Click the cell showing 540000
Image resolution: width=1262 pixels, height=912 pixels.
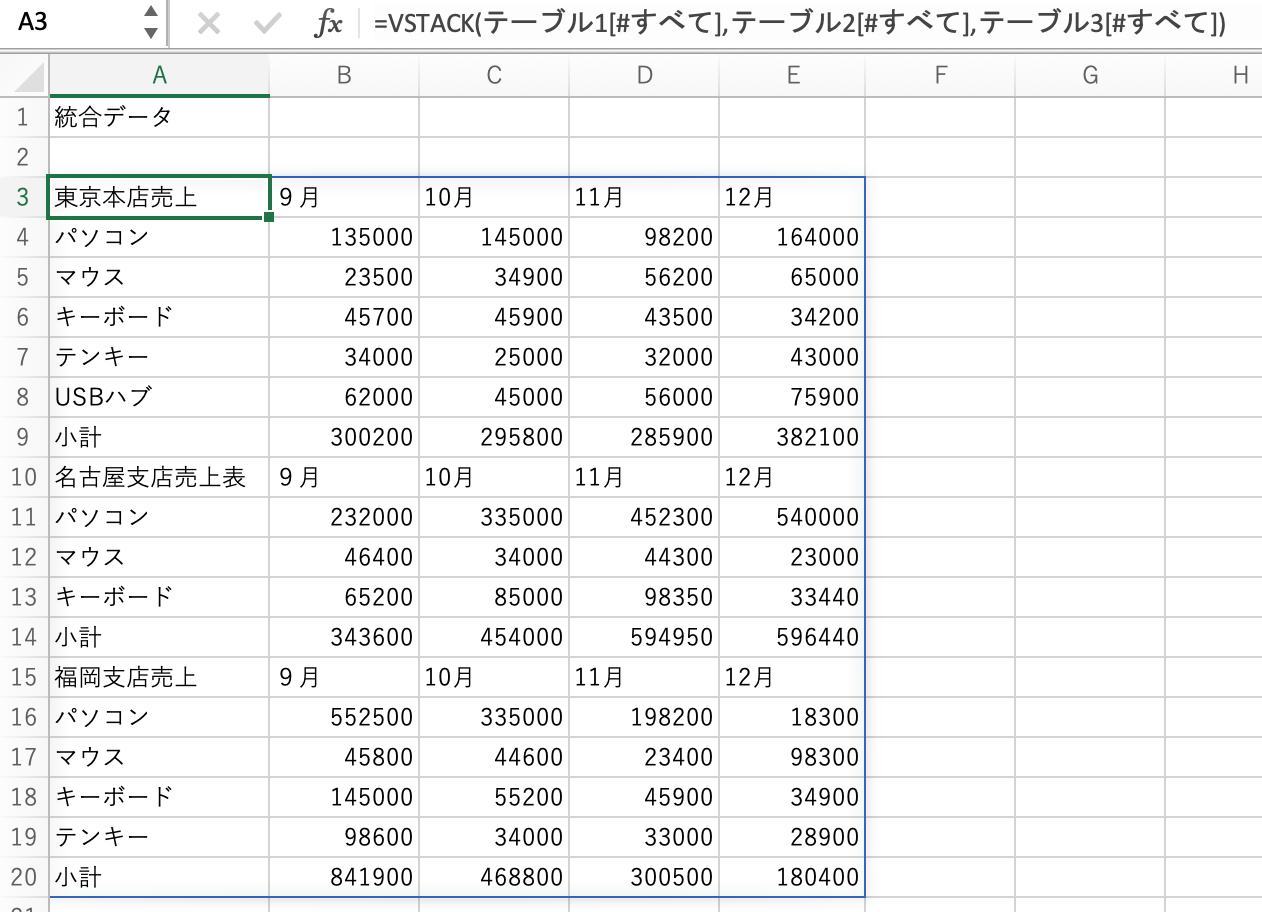tap(793, 517)
